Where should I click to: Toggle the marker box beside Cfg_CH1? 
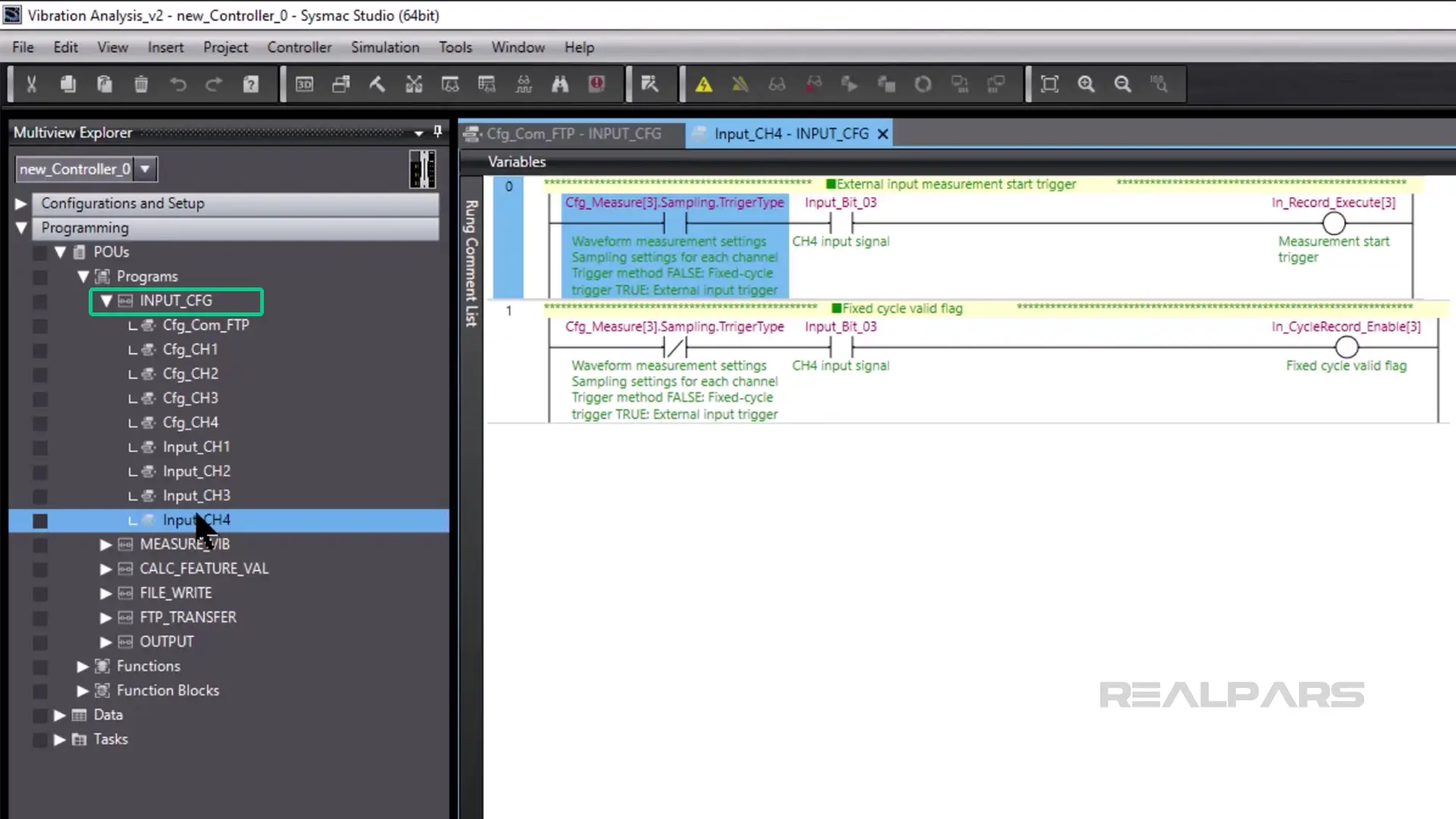40,350
